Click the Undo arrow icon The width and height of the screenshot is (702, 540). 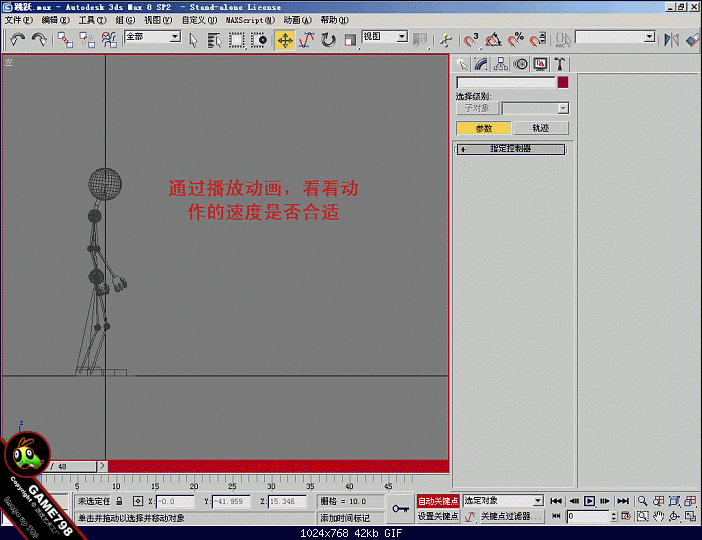17,40
